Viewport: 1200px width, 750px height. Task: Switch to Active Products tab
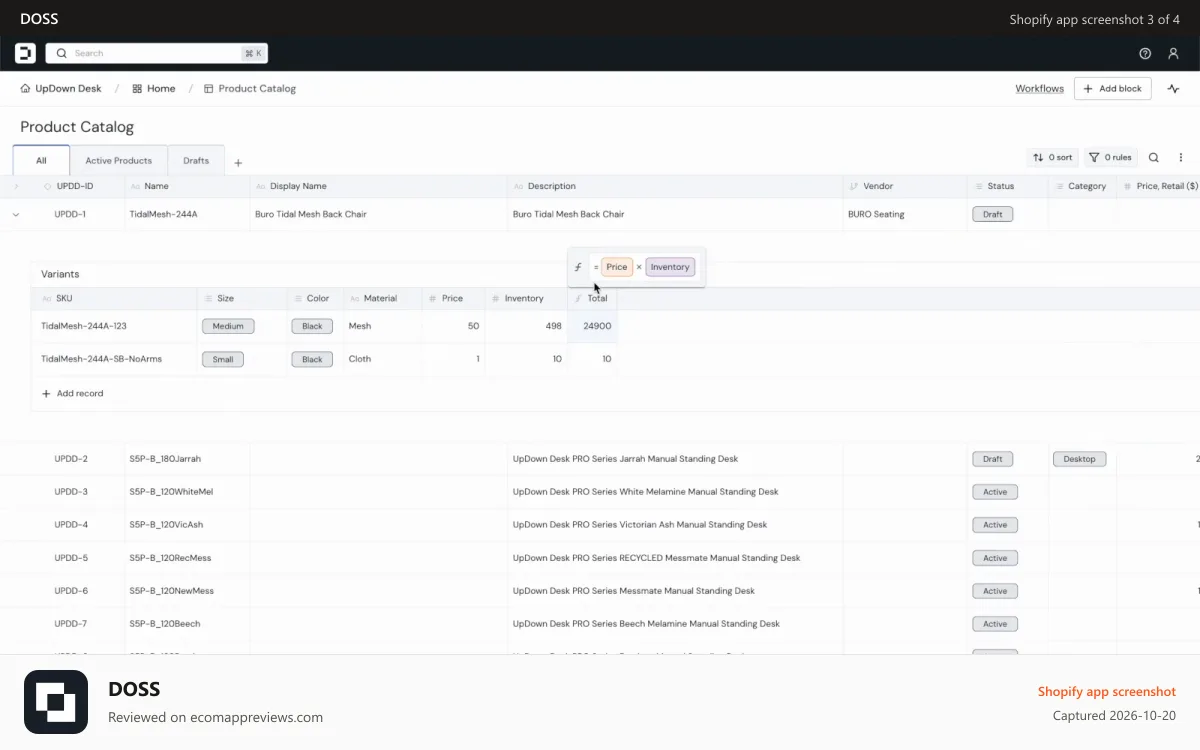(x=118, y=160)
